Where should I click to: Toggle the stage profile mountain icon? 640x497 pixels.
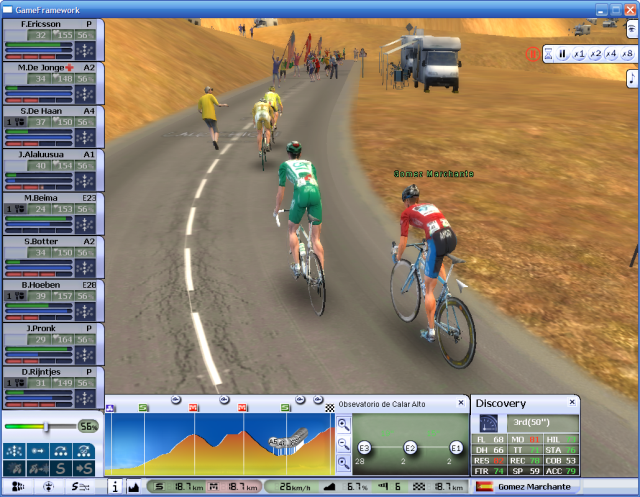click(x=134, y=487)
